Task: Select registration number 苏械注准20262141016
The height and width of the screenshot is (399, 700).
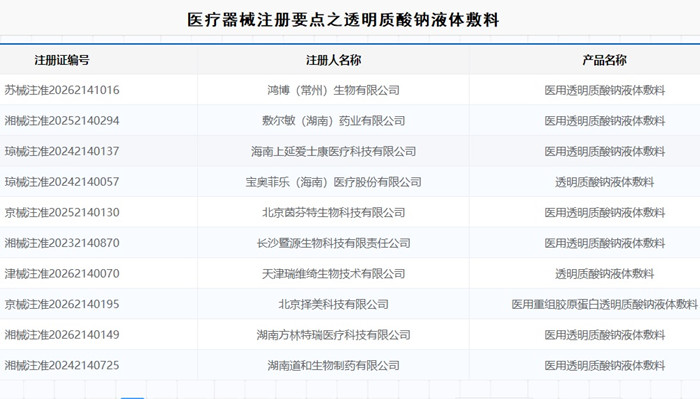Action: (62, 90)
